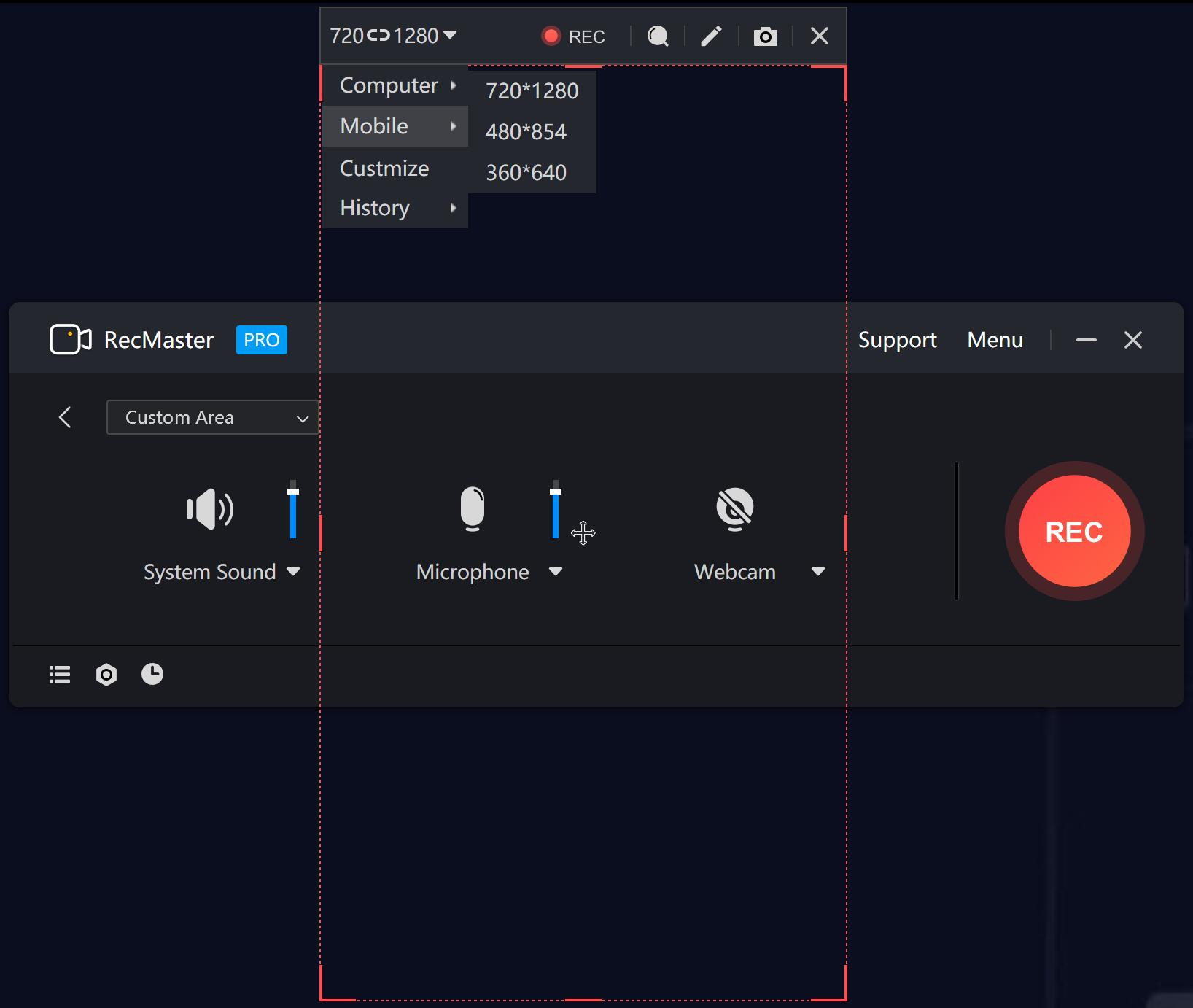This screenshot has width=1193, height=1008.
Task: Select the Mobile resolution menu item
Action: click(395, 126)
